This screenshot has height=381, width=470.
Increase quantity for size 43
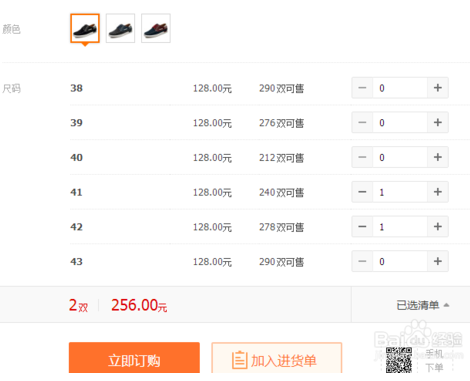[x=438, y=261]
